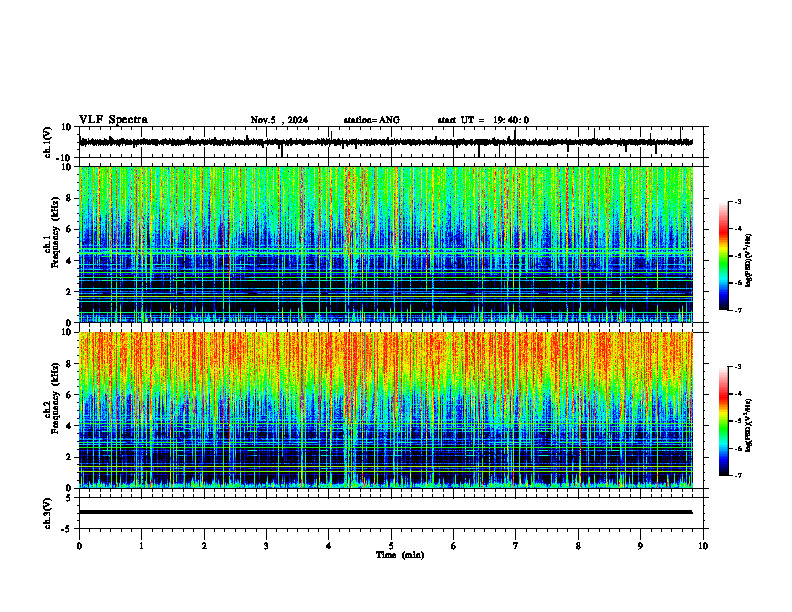
Task: Click the "ch.3(V)" axis label
Action: 47,513
